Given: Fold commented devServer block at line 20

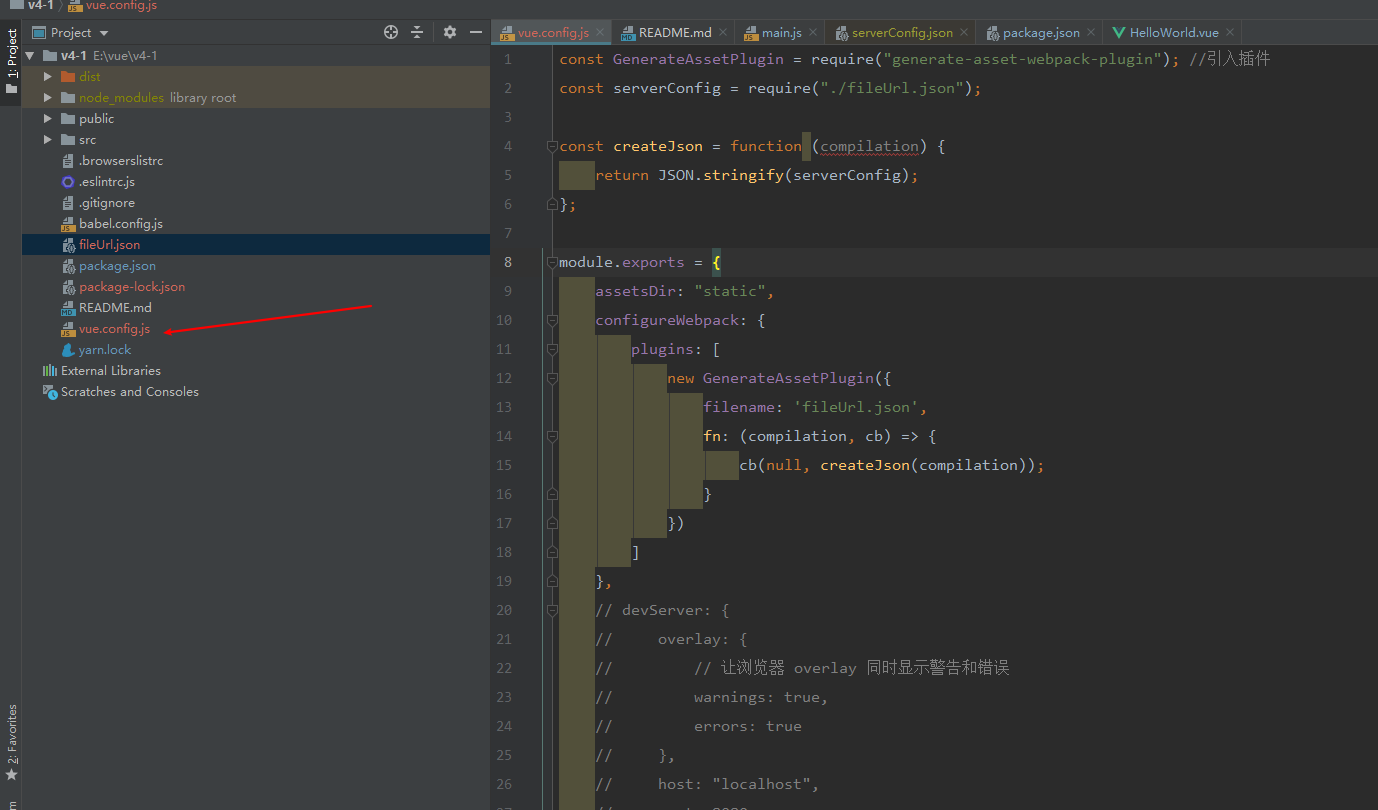Looking at the screenshot, I should point(551,610).
